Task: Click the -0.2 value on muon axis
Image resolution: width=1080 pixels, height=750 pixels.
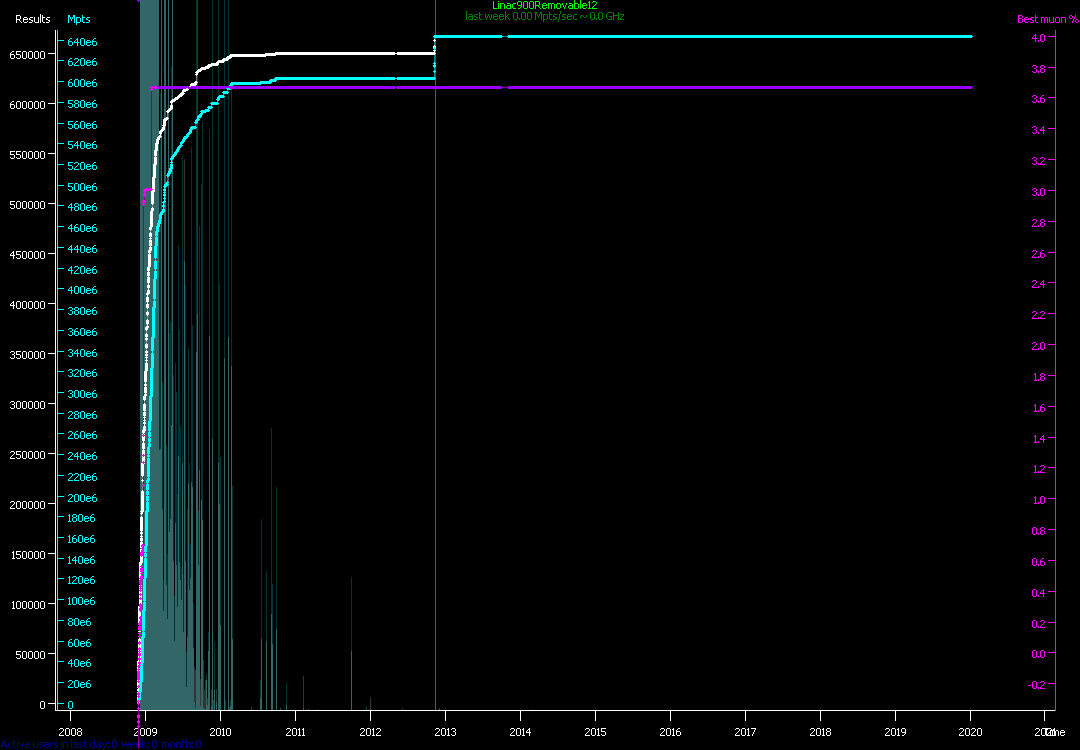Action: [1036, 685]
